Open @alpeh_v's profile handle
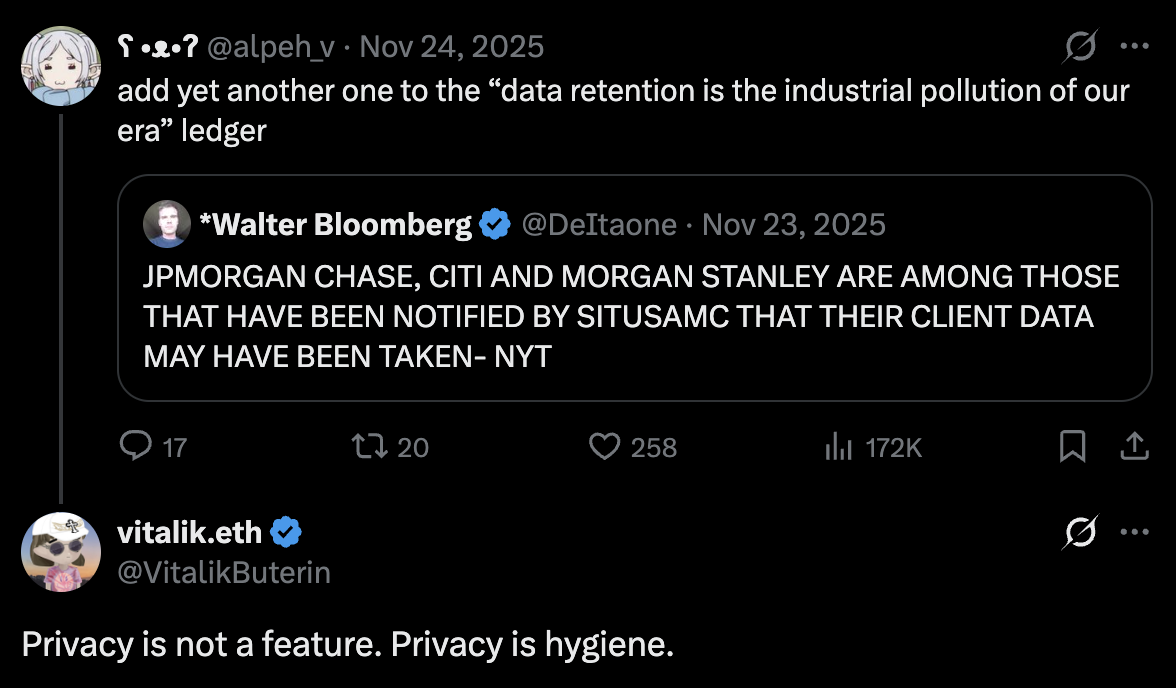Image resolution: width=1176 pixels, height=688 pixels. [x=269, y=46]
